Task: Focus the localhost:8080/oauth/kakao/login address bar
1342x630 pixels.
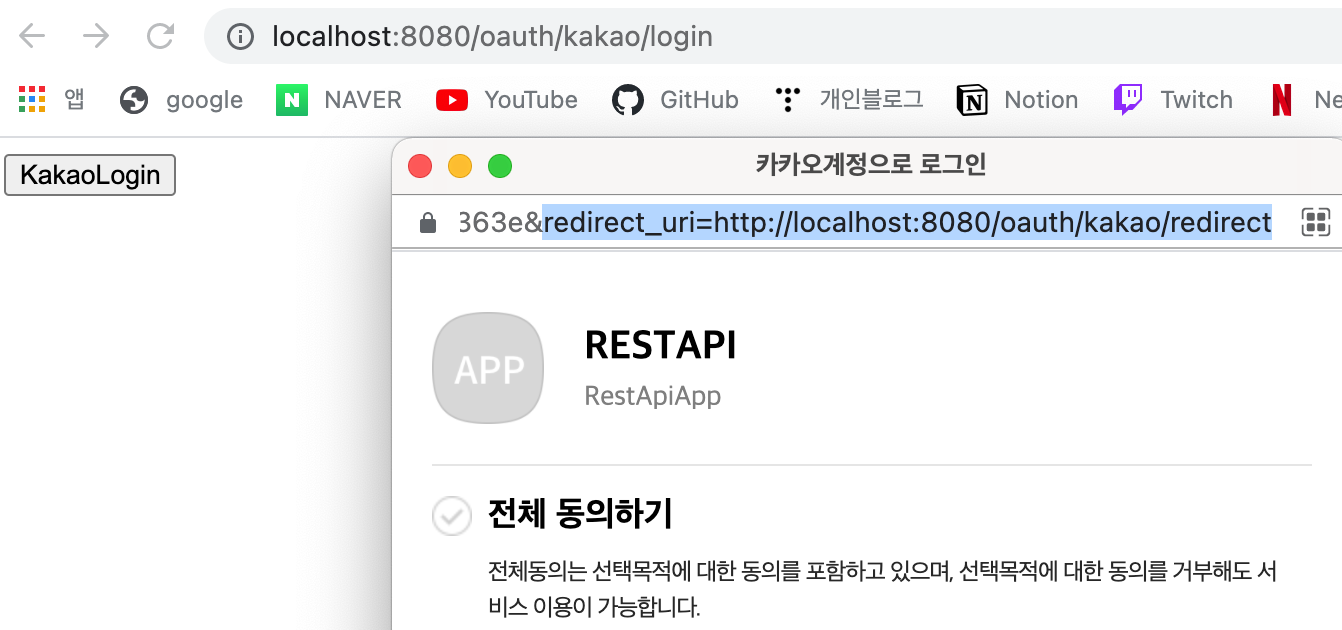Action: (x=773, y=37)
